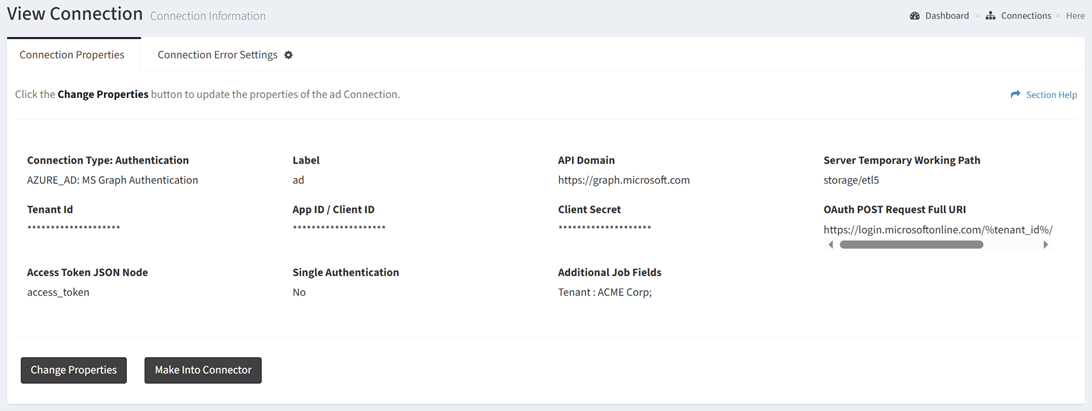
Task: Click the masked Tenant Id value
Action: [x=73, y=228]
